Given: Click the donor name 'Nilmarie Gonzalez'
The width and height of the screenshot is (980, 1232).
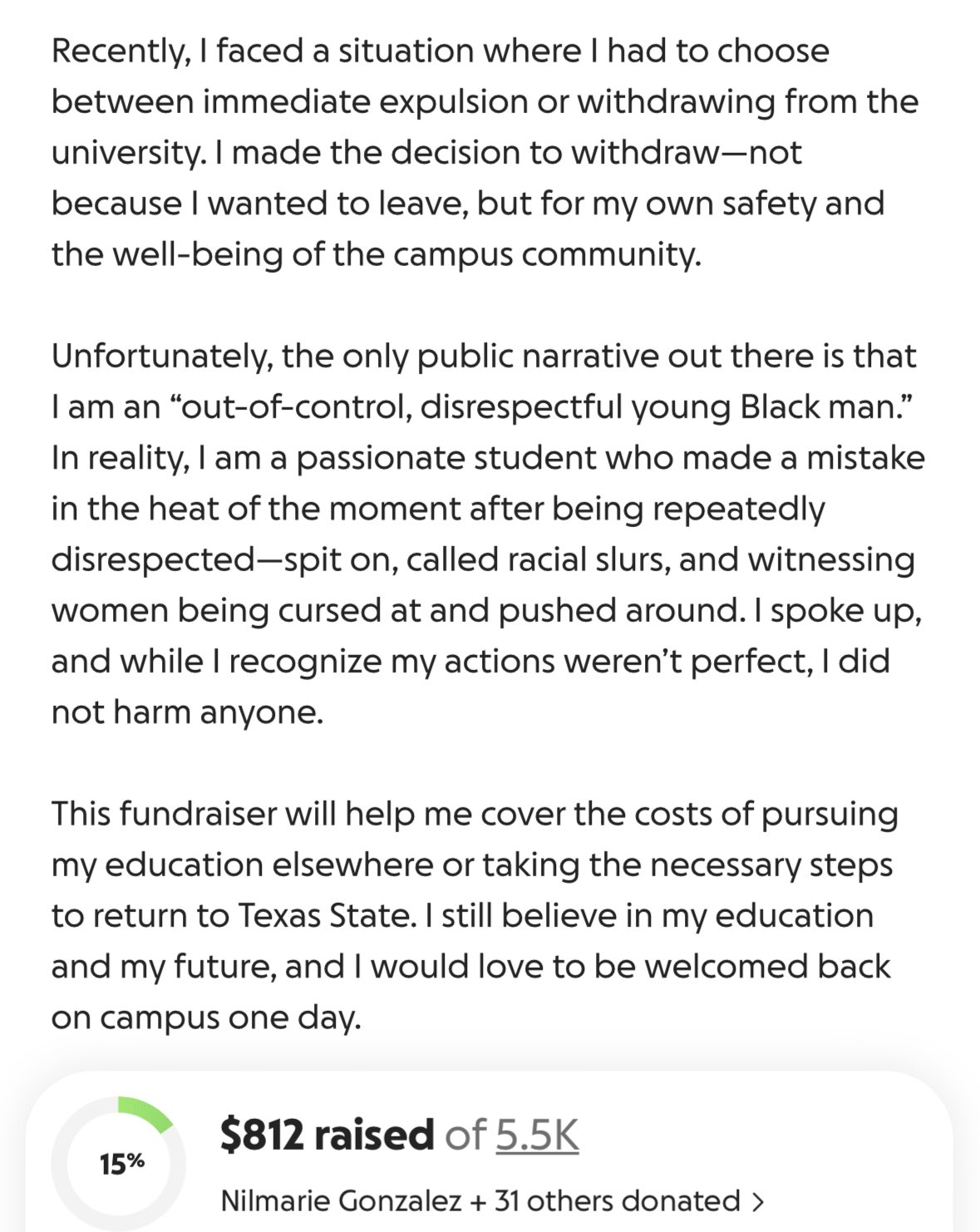Looking at the screenshot, I should [341, 1201].
